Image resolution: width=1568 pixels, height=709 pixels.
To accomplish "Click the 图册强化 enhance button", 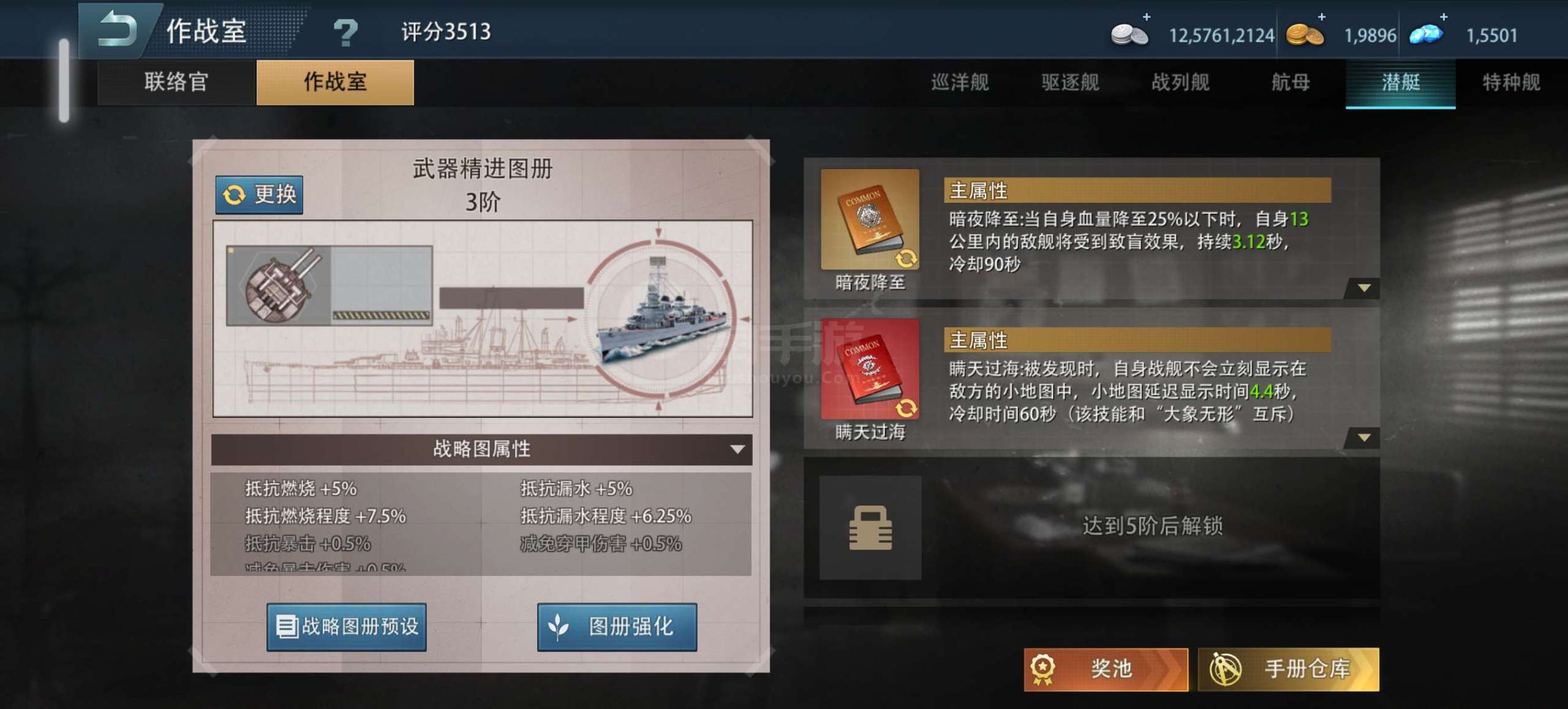I will coord(617,627).
